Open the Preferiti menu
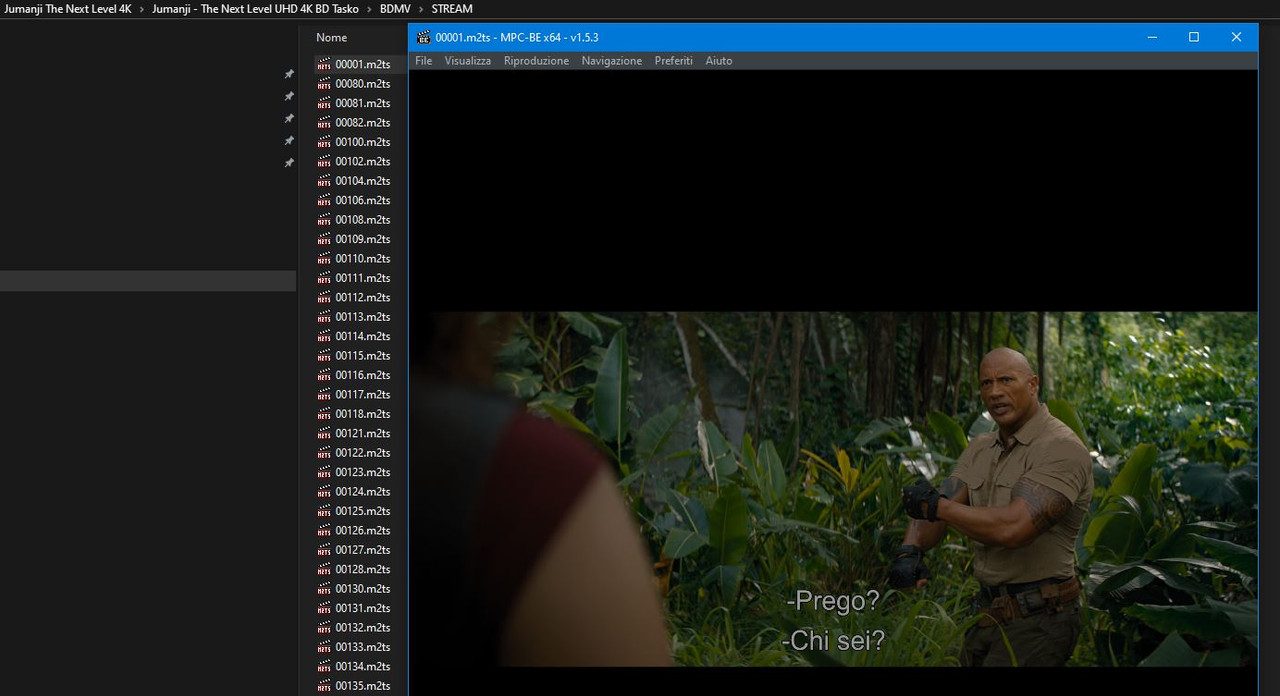Viewport: 1280px width, 696px height. (673, 61)
